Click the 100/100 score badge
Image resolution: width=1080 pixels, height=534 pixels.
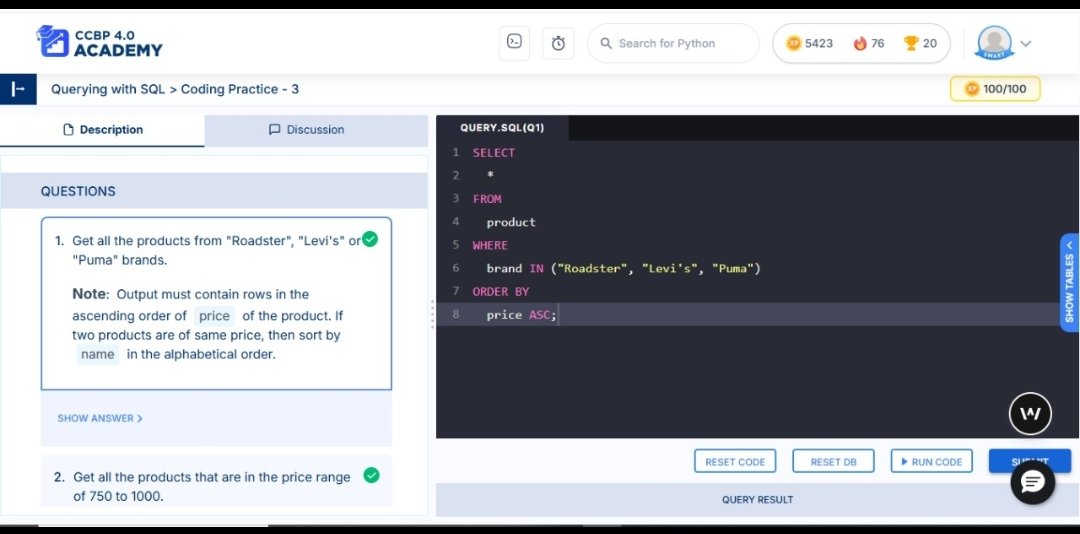coord(995,89)
